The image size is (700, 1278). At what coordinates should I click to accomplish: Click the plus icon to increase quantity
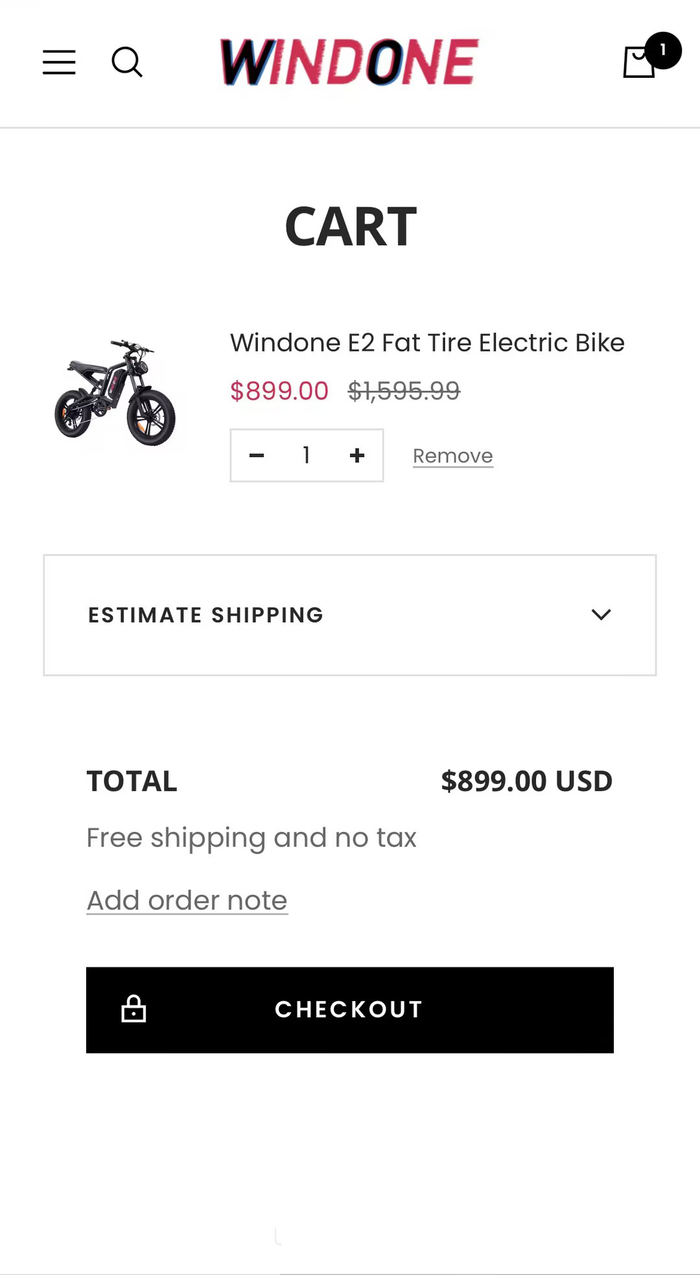point(357,455)
